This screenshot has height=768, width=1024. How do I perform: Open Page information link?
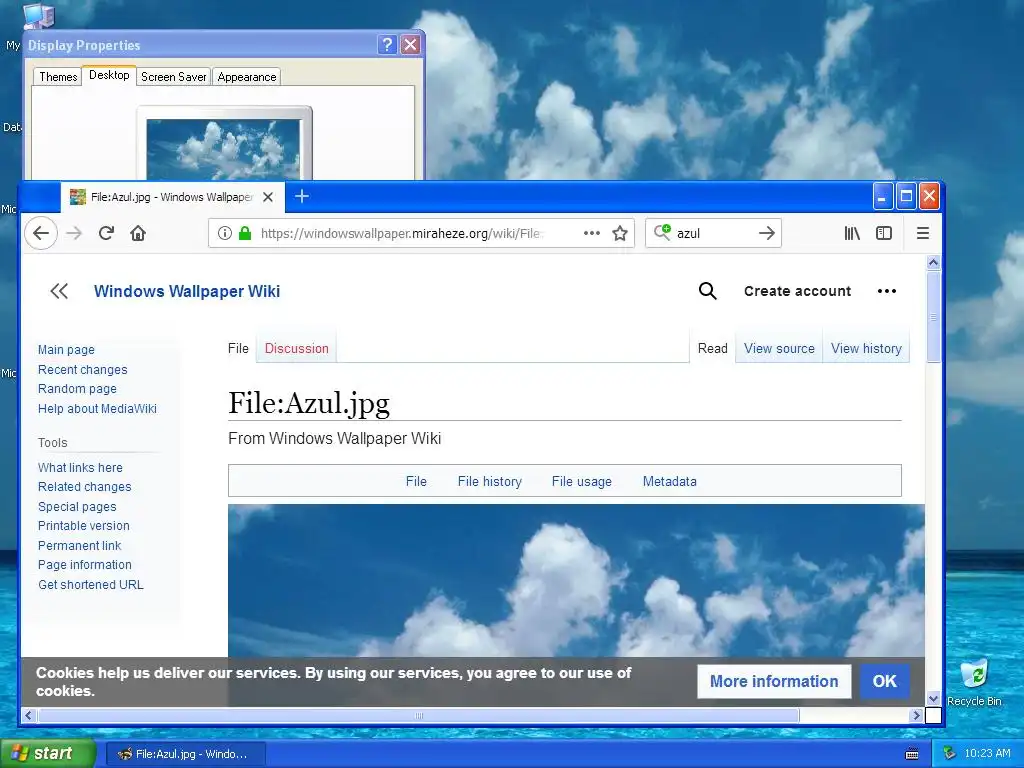85,565
